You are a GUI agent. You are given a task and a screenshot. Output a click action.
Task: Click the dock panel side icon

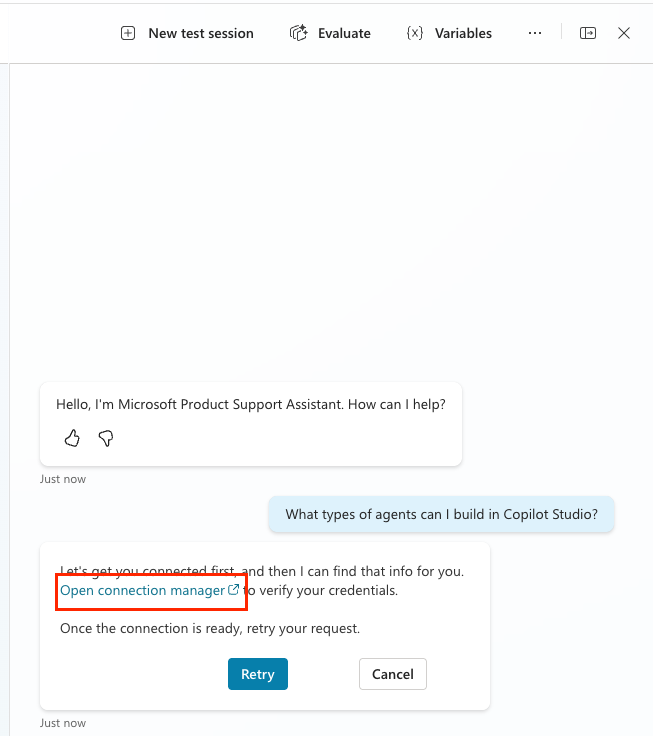click(x=588, y=33)
